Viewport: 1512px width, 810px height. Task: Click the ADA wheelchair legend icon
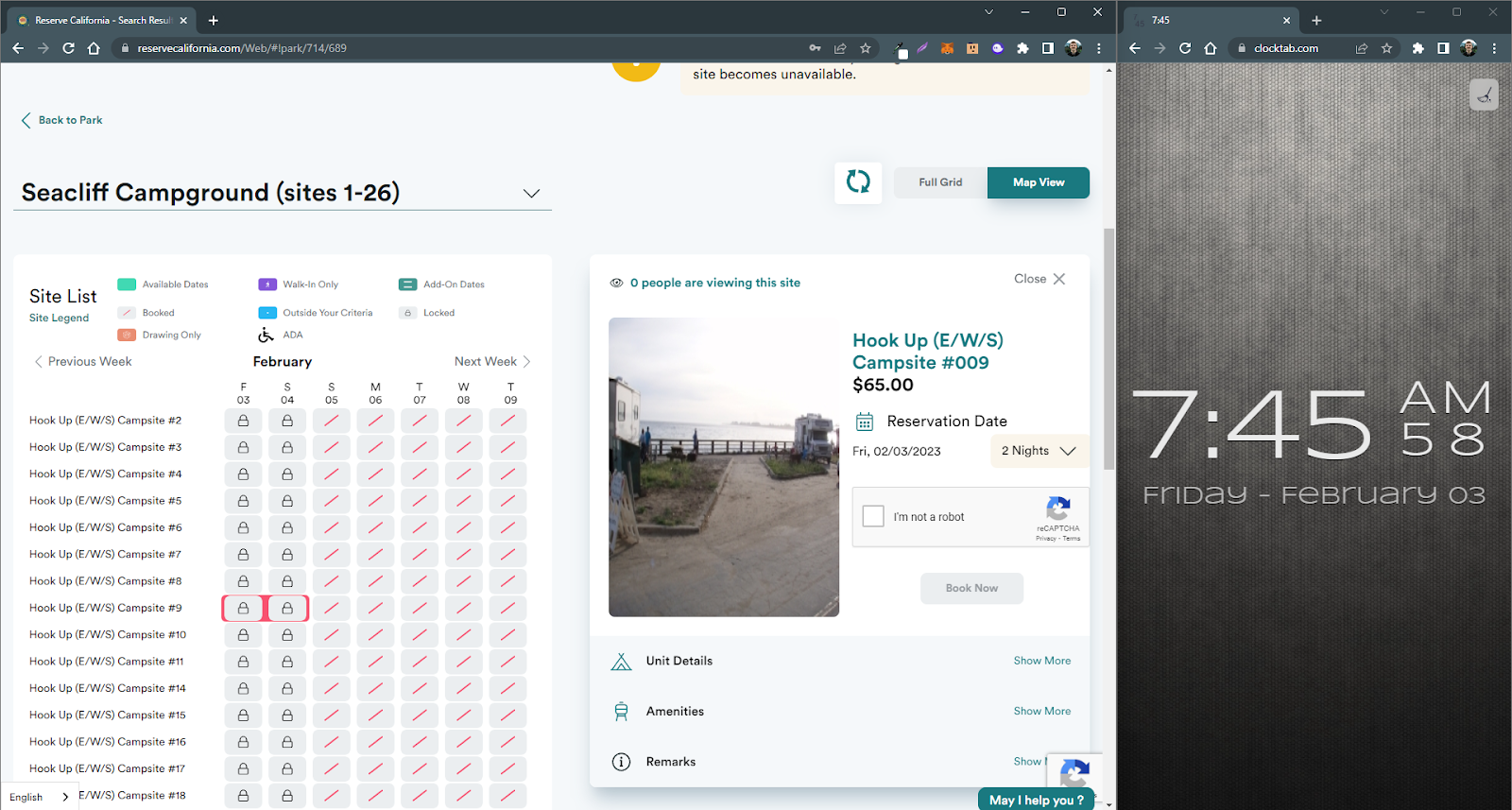coord(266,335)
